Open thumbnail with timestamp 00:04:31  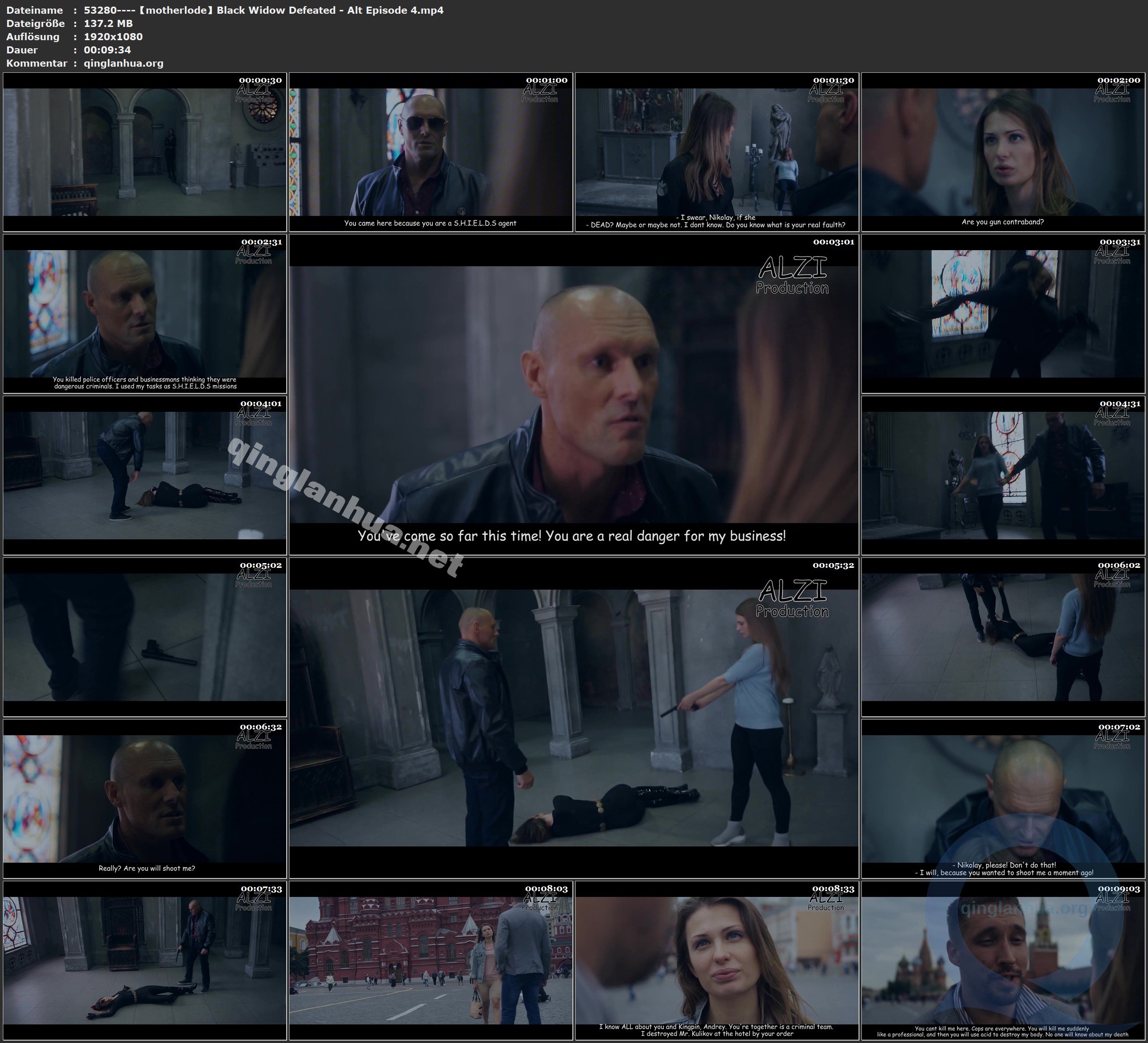tap(1003, 475)
